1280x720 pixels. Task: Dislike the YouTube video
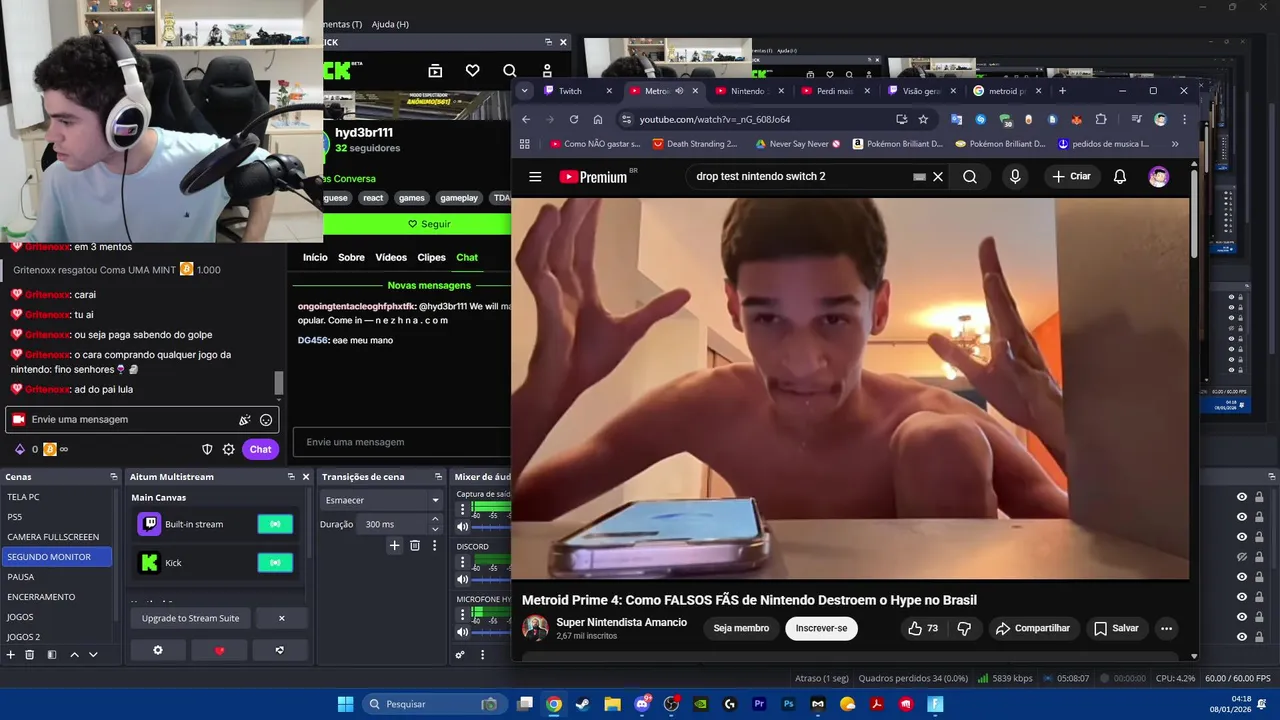[964, 628]
